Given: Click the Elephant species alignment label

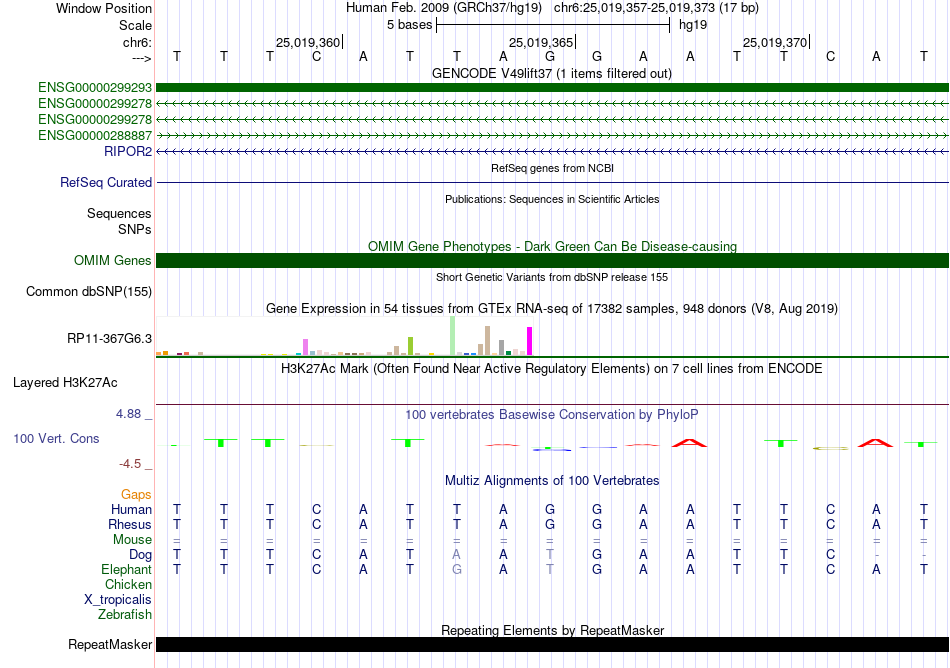Looking at the screenshot, I should click(x=127, y=570).
